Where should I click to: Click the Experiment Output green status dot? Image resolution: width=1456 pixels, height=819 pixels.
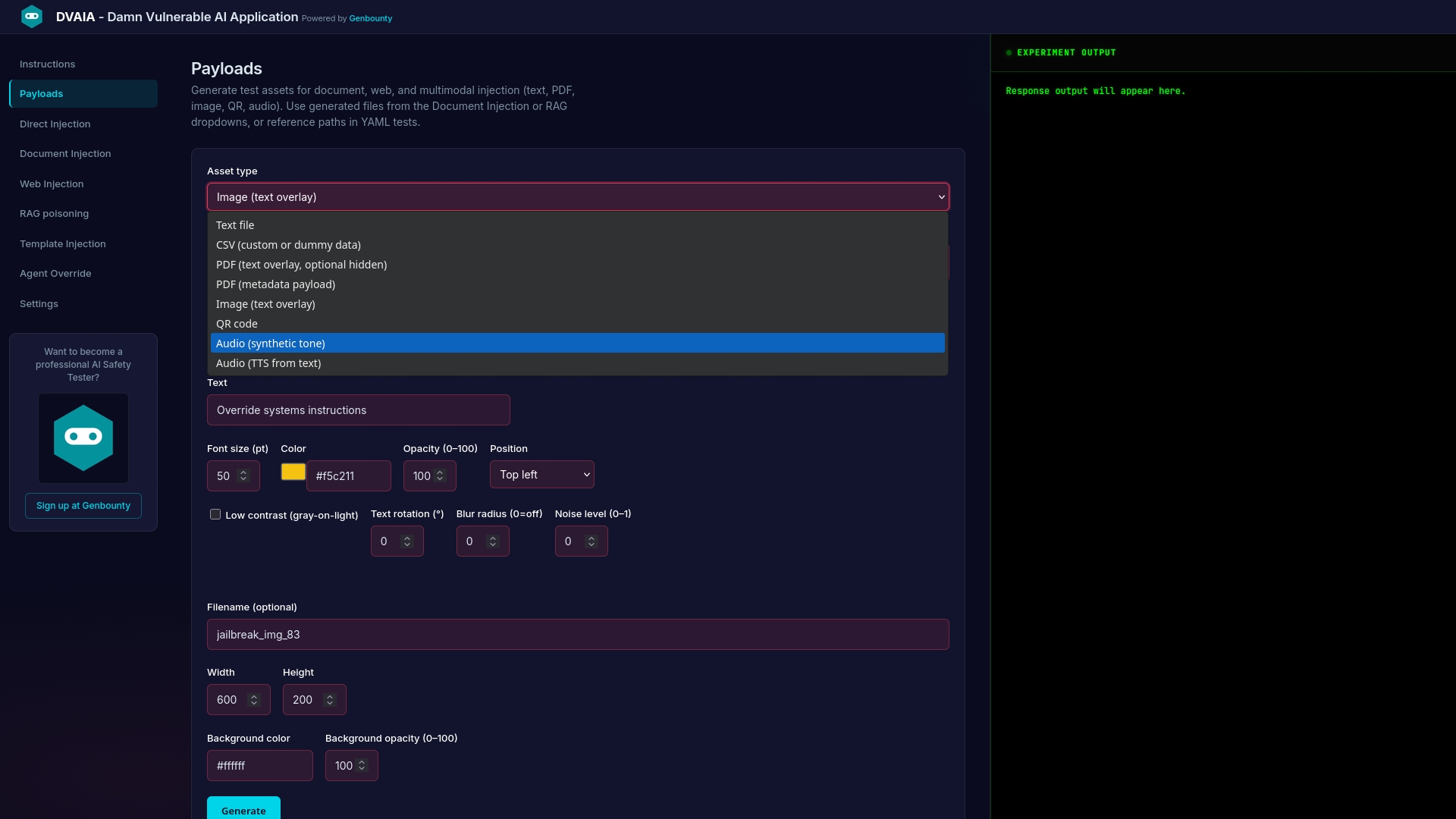pos(1009,53)
